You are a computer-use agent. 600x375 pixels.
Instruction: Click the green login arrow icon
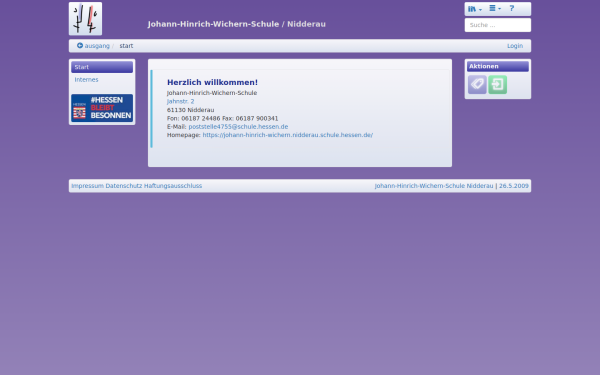point(497,85)
